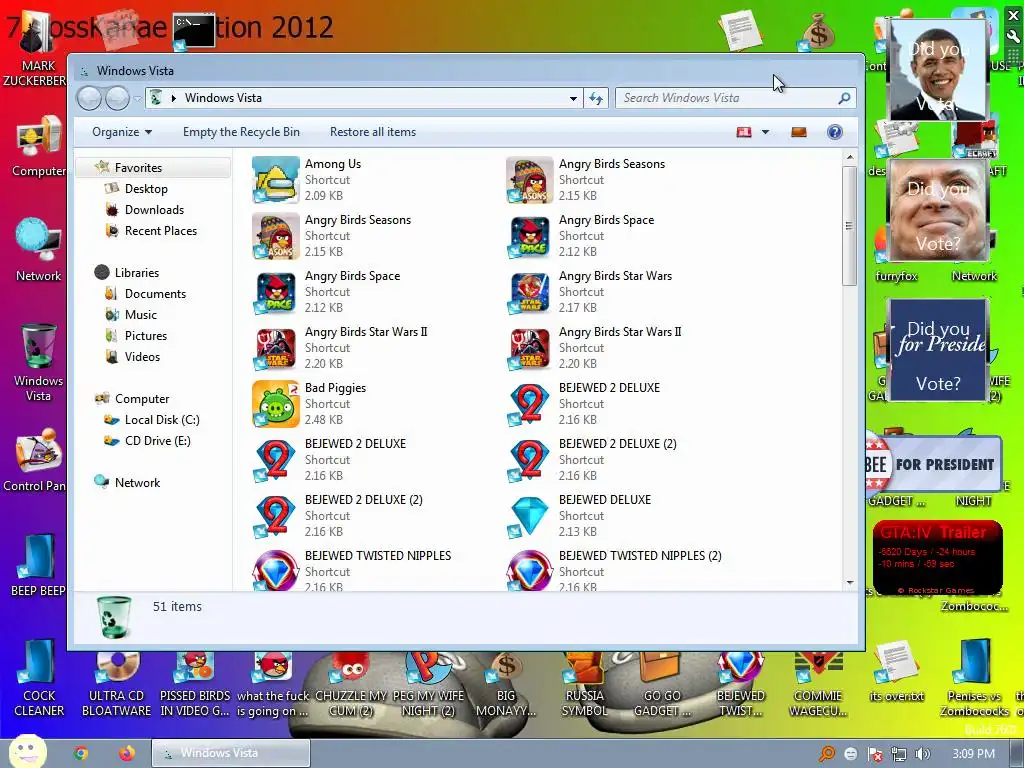The height and width of the screenshot is (768, 1024).
Task: Select CD Drive (E:)
Action: (157, 441)
